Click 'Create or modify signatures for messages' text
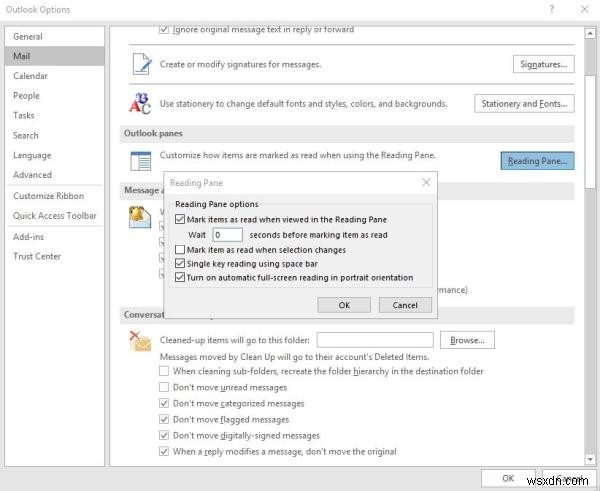Image resolution: width=600 pixels, height=491 pixels. point(240,64)
